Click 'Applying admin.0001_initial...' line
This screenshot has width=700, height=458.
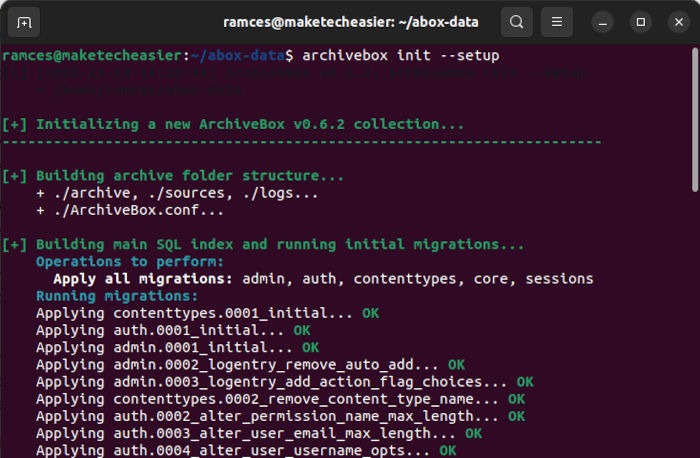178,348
